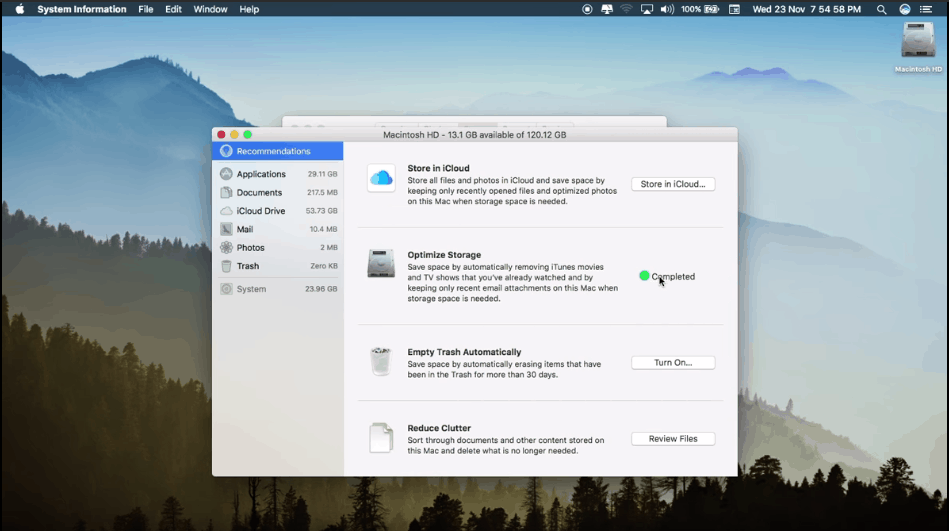Viewport: 949px width, 531px height.
Task: Select the Trash label in sidebar
Action: click(248, 266)
